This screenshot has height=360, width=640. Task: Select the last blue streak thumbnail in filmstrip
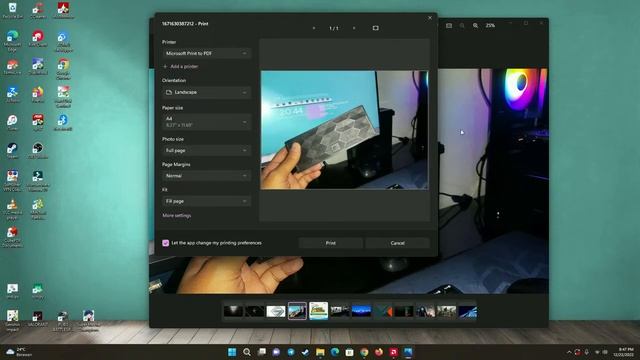(468, 311)
